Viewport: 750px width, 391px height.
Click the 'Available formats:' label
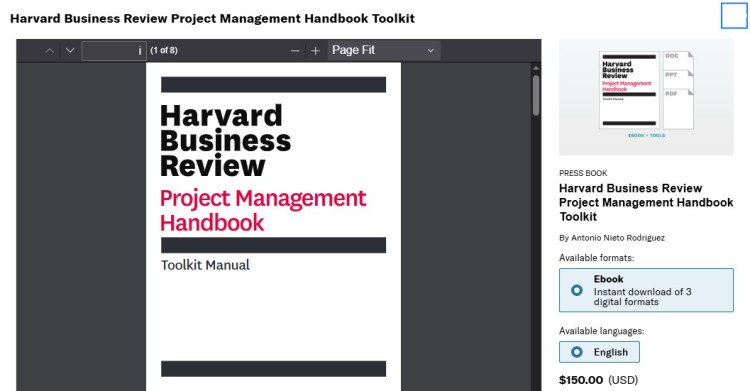point(596,258)
